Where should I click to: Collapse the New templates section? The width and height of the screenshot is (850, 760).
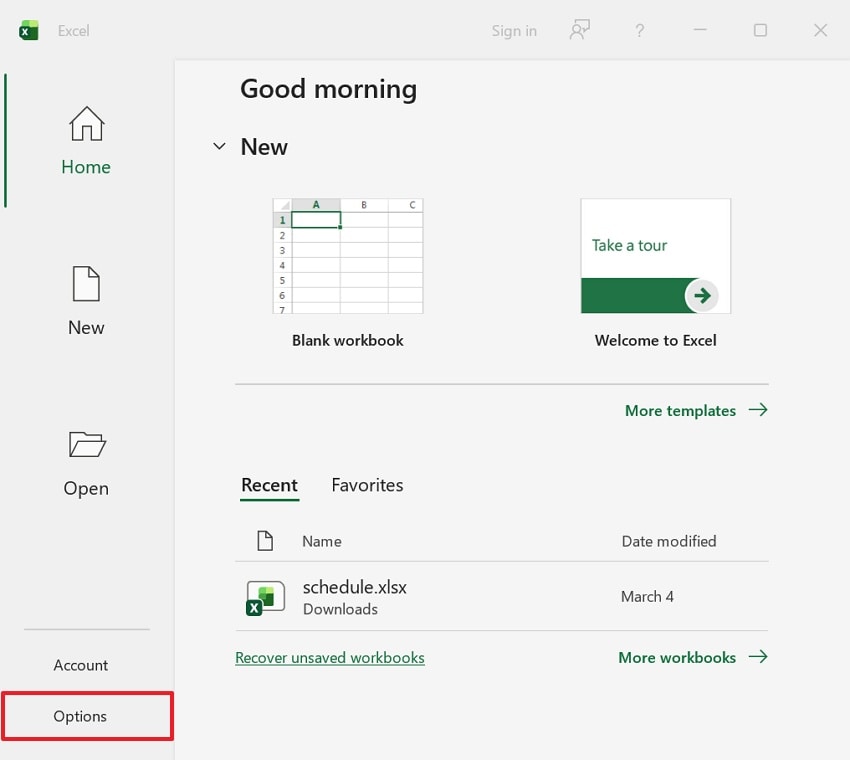(219, 146)
